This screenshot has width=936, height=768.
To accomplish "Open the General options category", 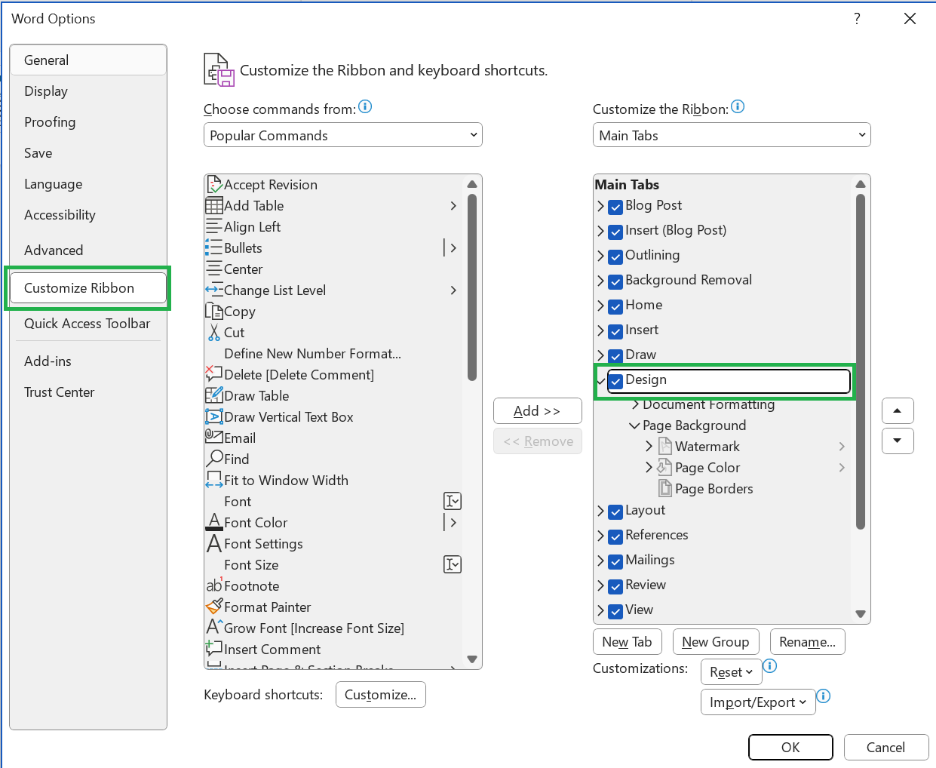I will (88, 60).
